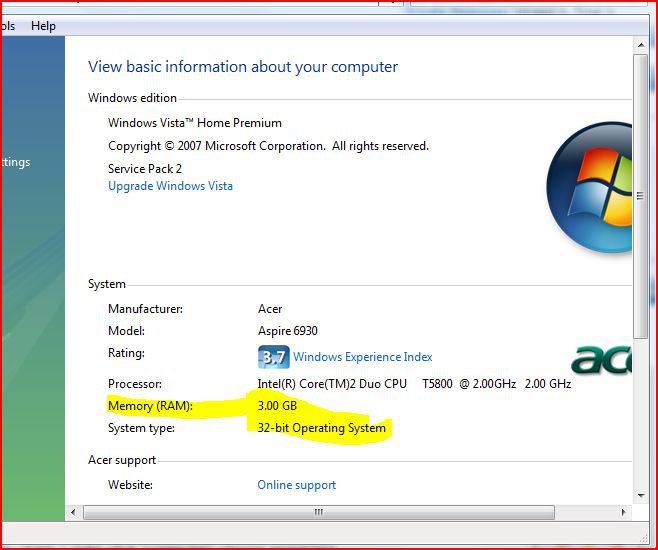Click the 'View basic information about your computer' heading
The width and height of the screenshot is (658, 550).
(243, 67)
